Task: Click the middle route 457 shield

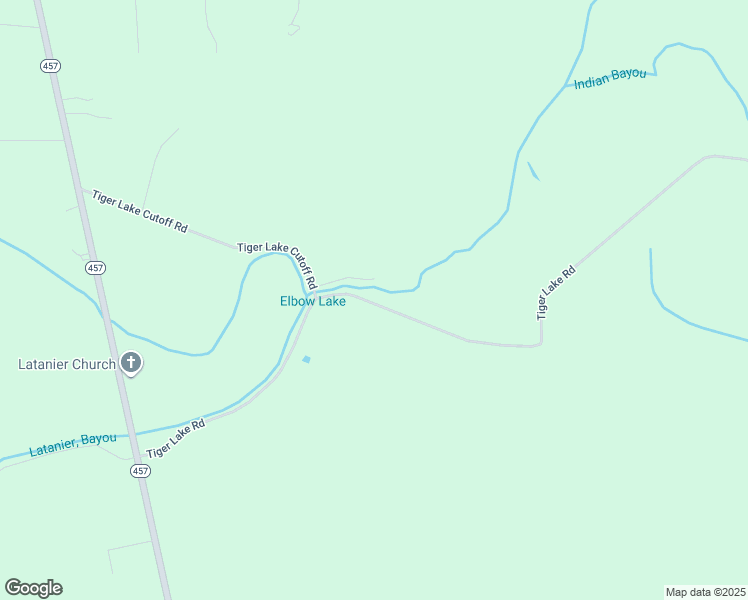Action: click(95, 268)
